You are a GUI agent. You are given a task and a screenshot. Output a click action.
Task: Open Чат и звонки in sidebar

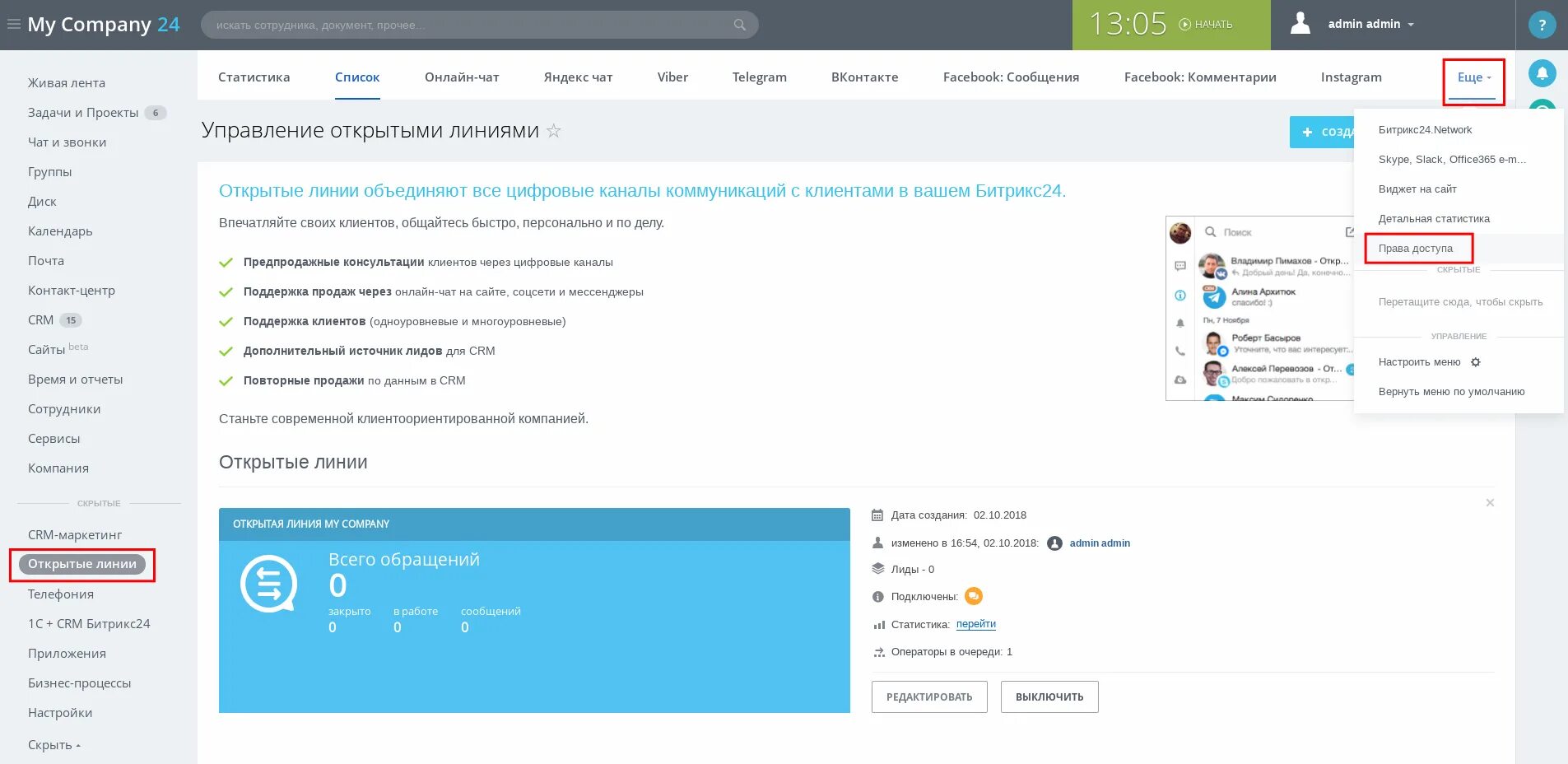67,142
